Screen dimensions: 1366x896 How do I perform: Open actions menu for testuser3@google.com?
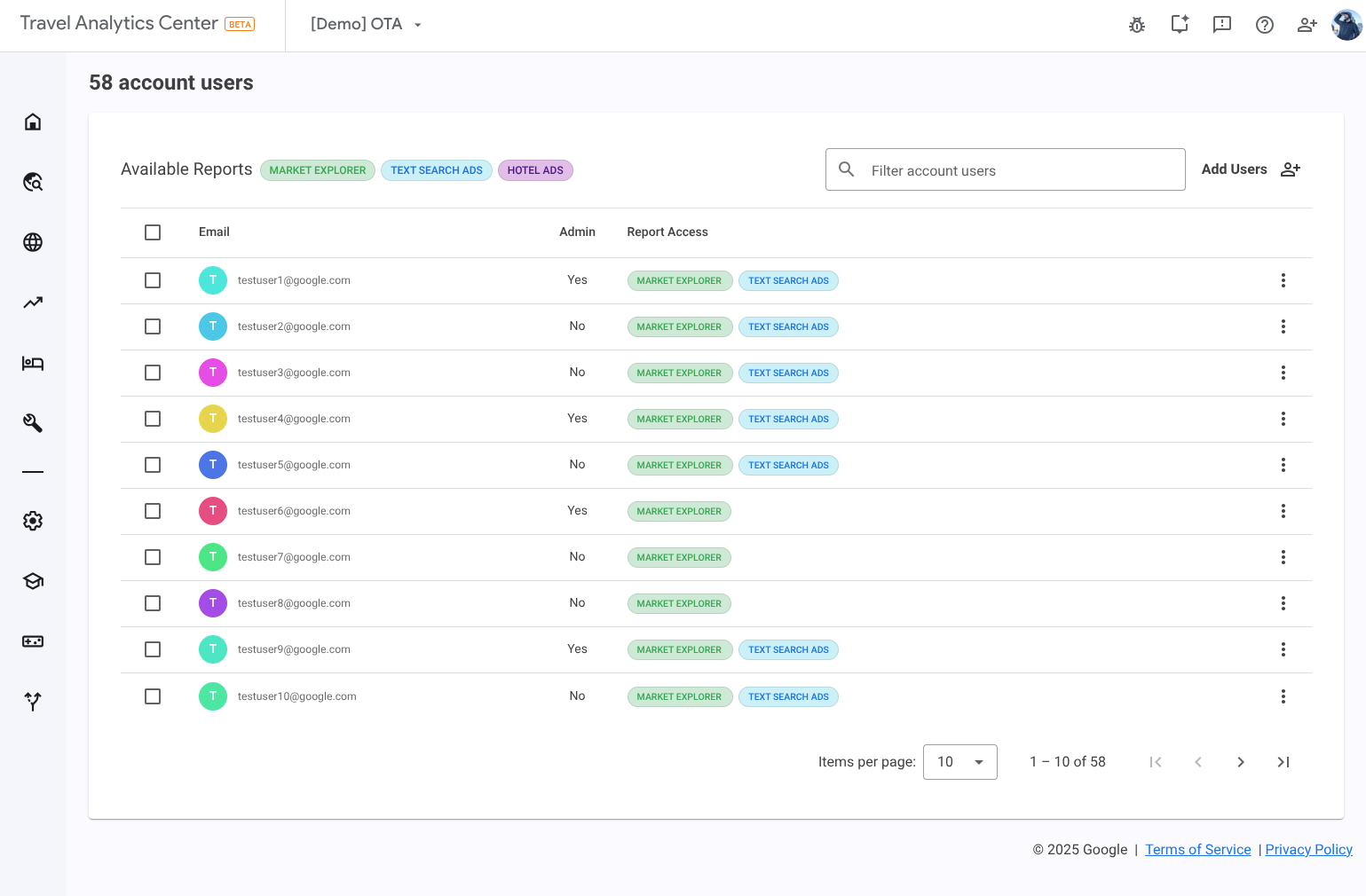(x=1283, y=373)
